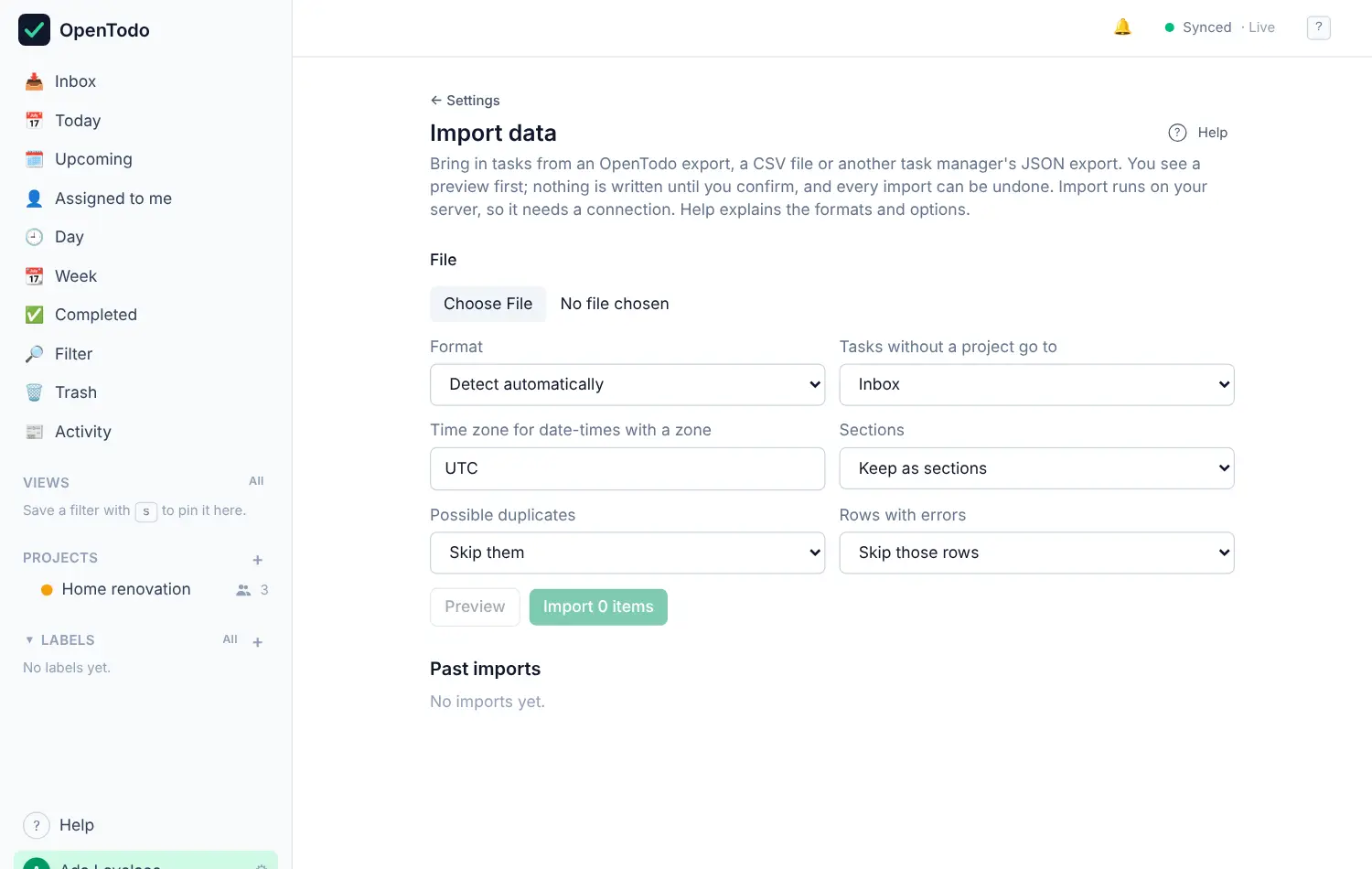
Task: Click the green Synced status indicator
Action: tap(1169, 27)
